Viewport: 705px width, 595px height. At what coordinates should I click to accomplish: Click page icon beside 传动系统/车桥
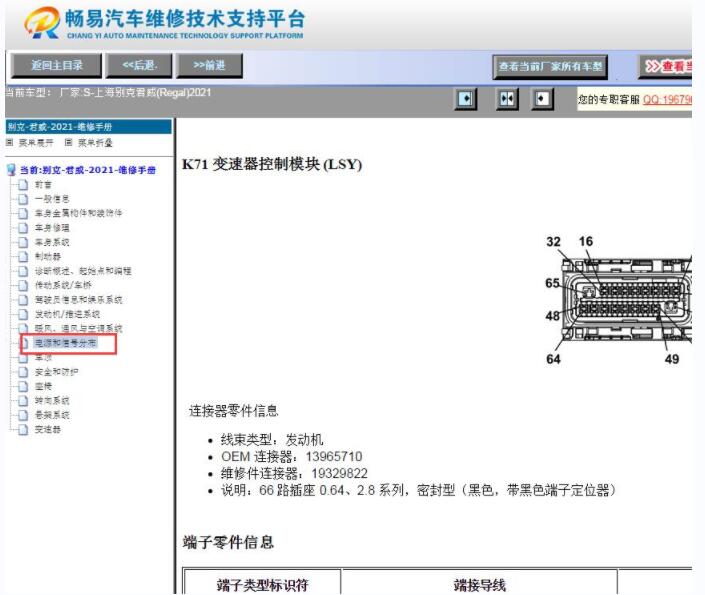(23, 285)
